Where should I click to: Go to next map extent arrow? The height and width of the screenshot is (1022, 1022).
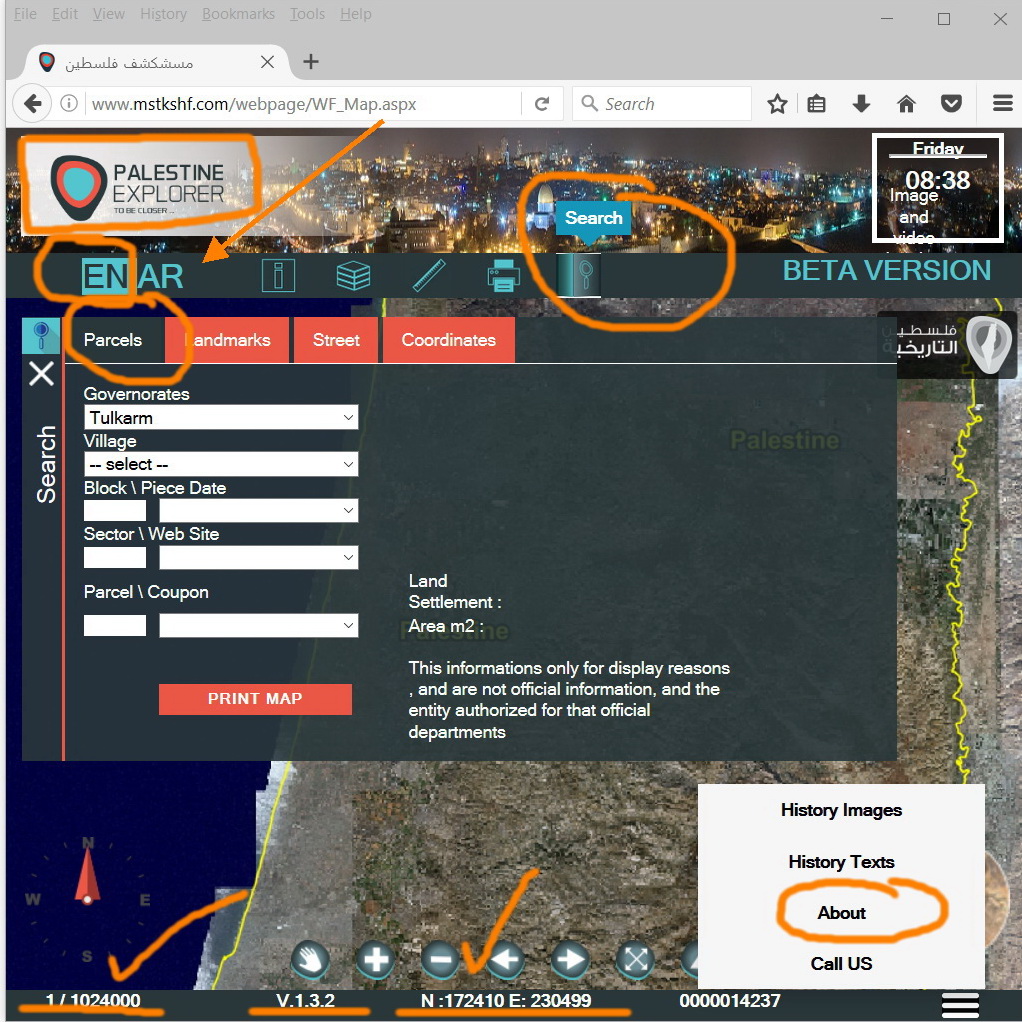pyautogui.click(x=570, y=959)
